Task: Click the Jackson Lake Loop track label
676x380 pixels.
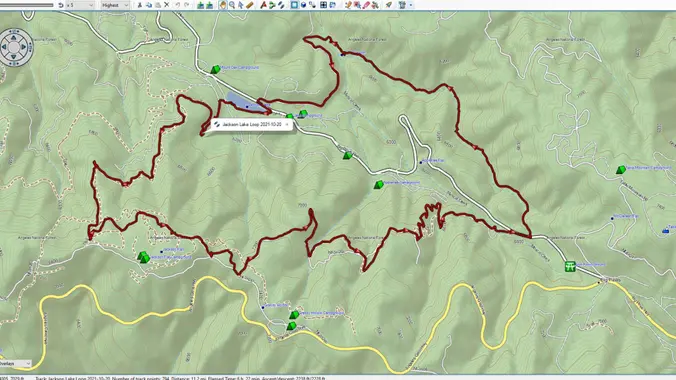Action: (252, 125)
